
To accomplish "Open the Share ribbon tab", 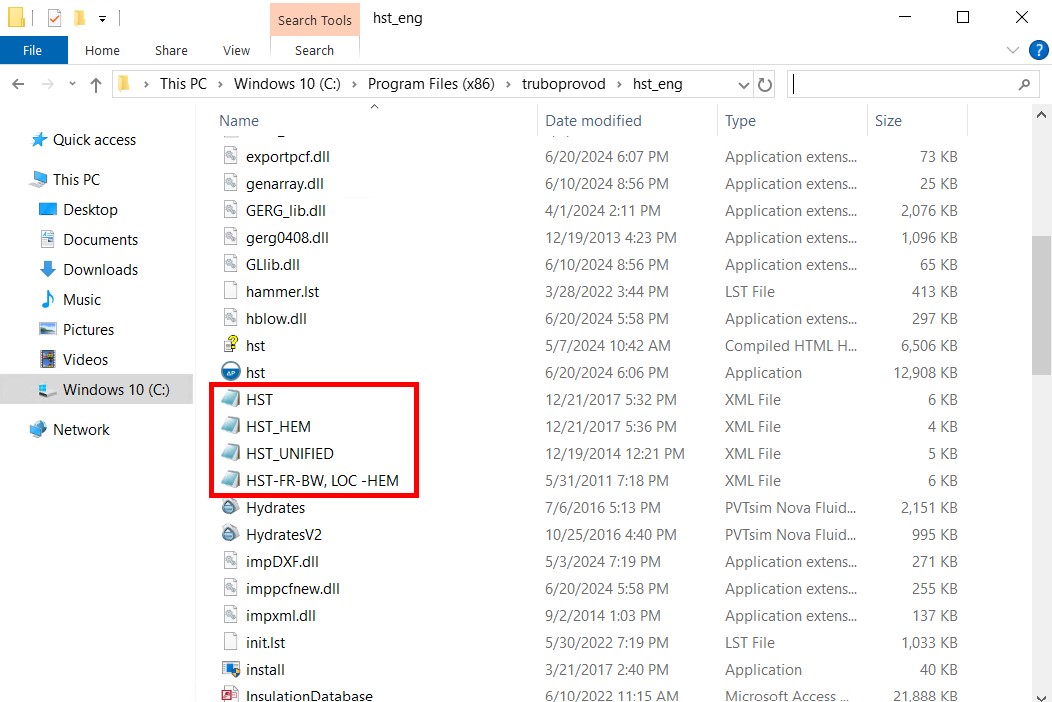I will [x=171, y=51].
